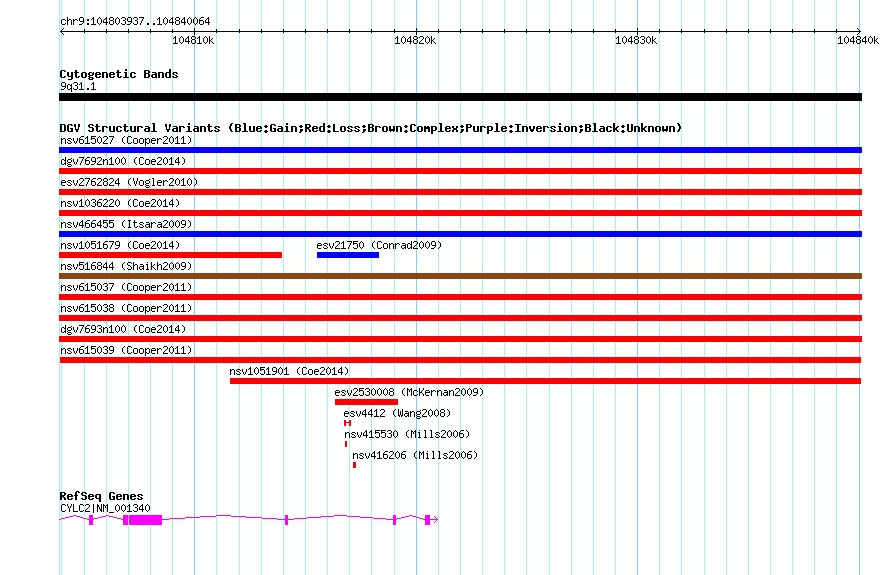
Task: Click the red esv2762824 loss bar
Action: (460, 192)
